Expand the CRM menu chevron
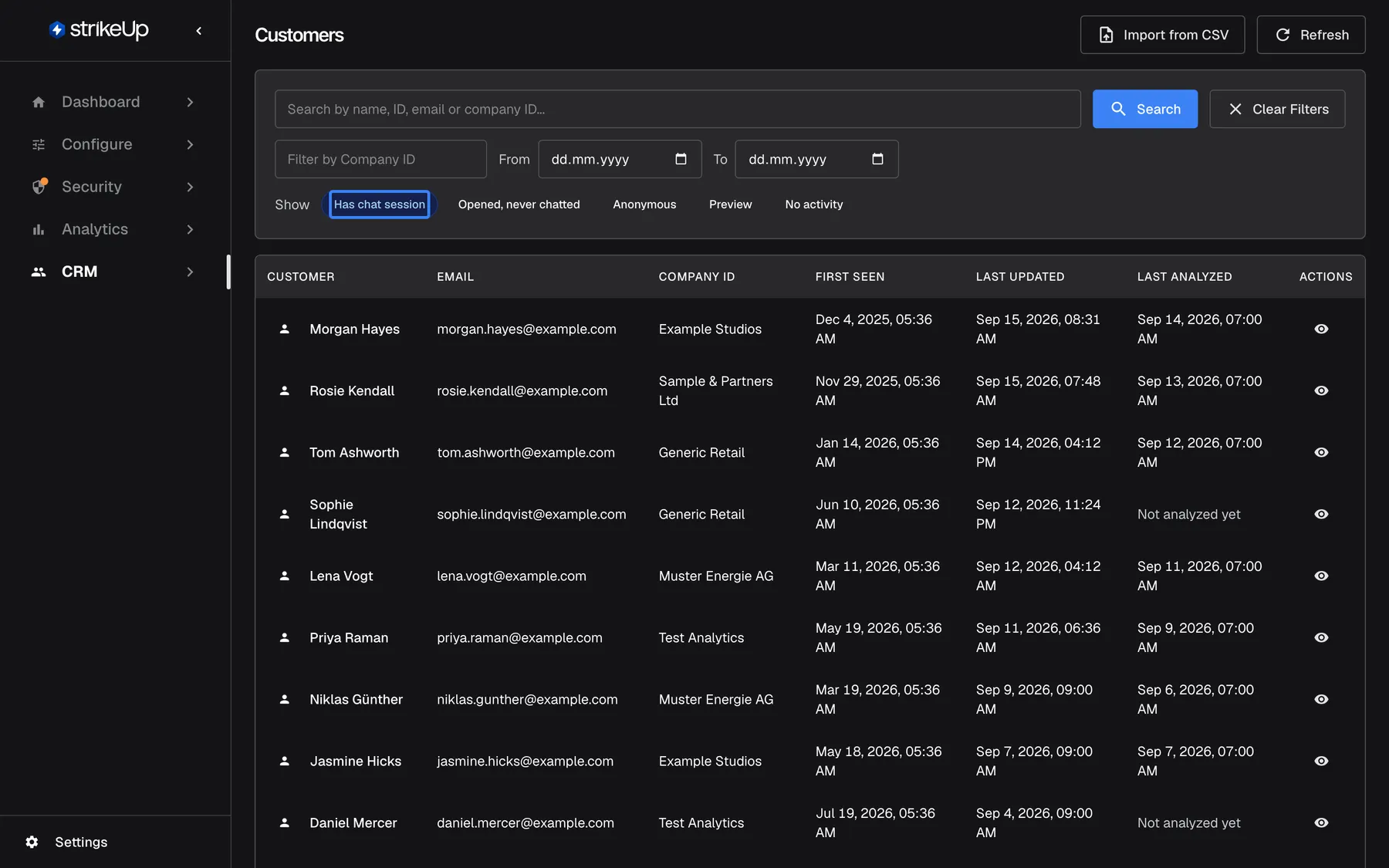 pyautogui.click(x=190, y=272)
